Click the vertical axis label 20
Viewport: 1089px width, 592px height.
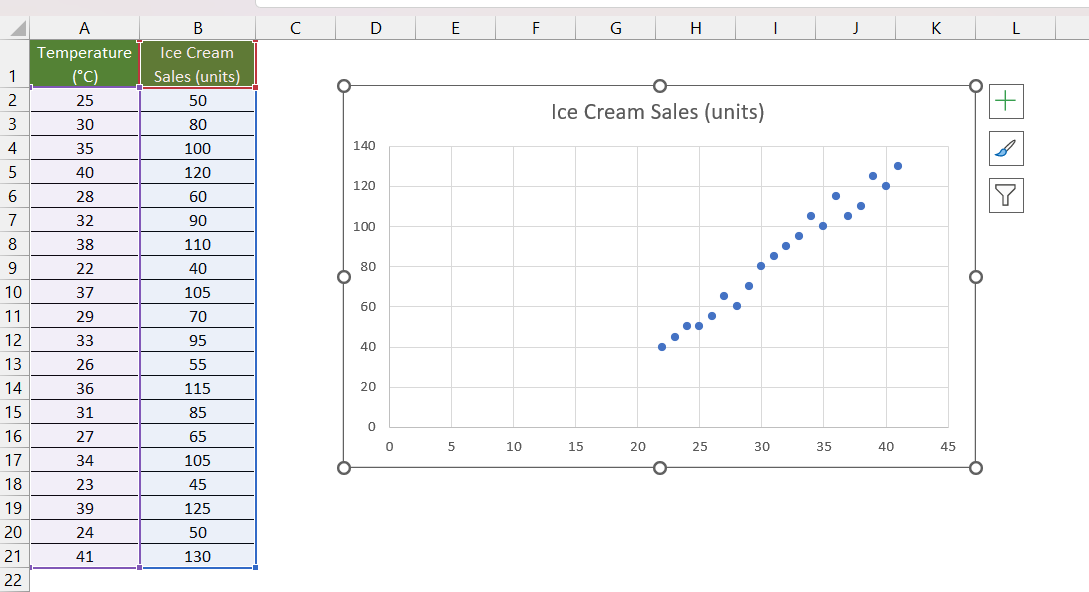pos(367,386)
